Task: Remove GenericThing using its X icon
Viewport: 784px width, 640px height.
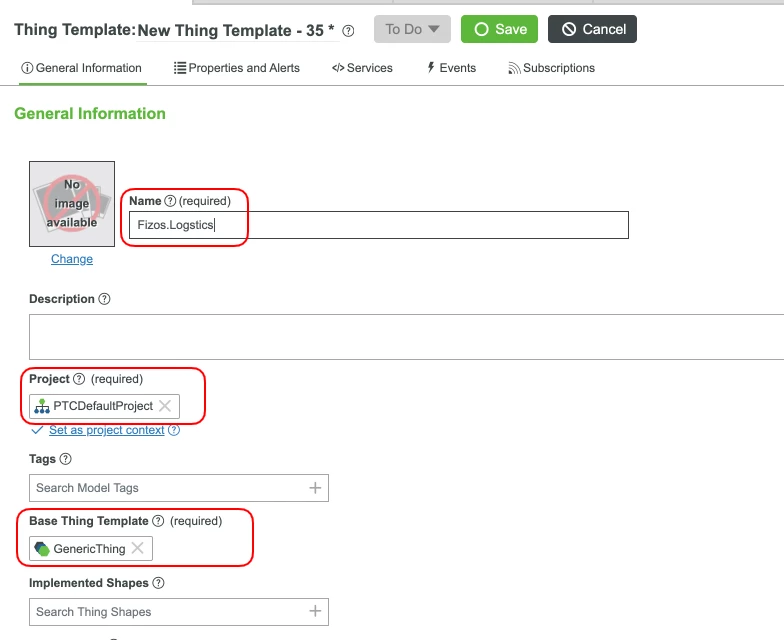Action: coord(138,548)
